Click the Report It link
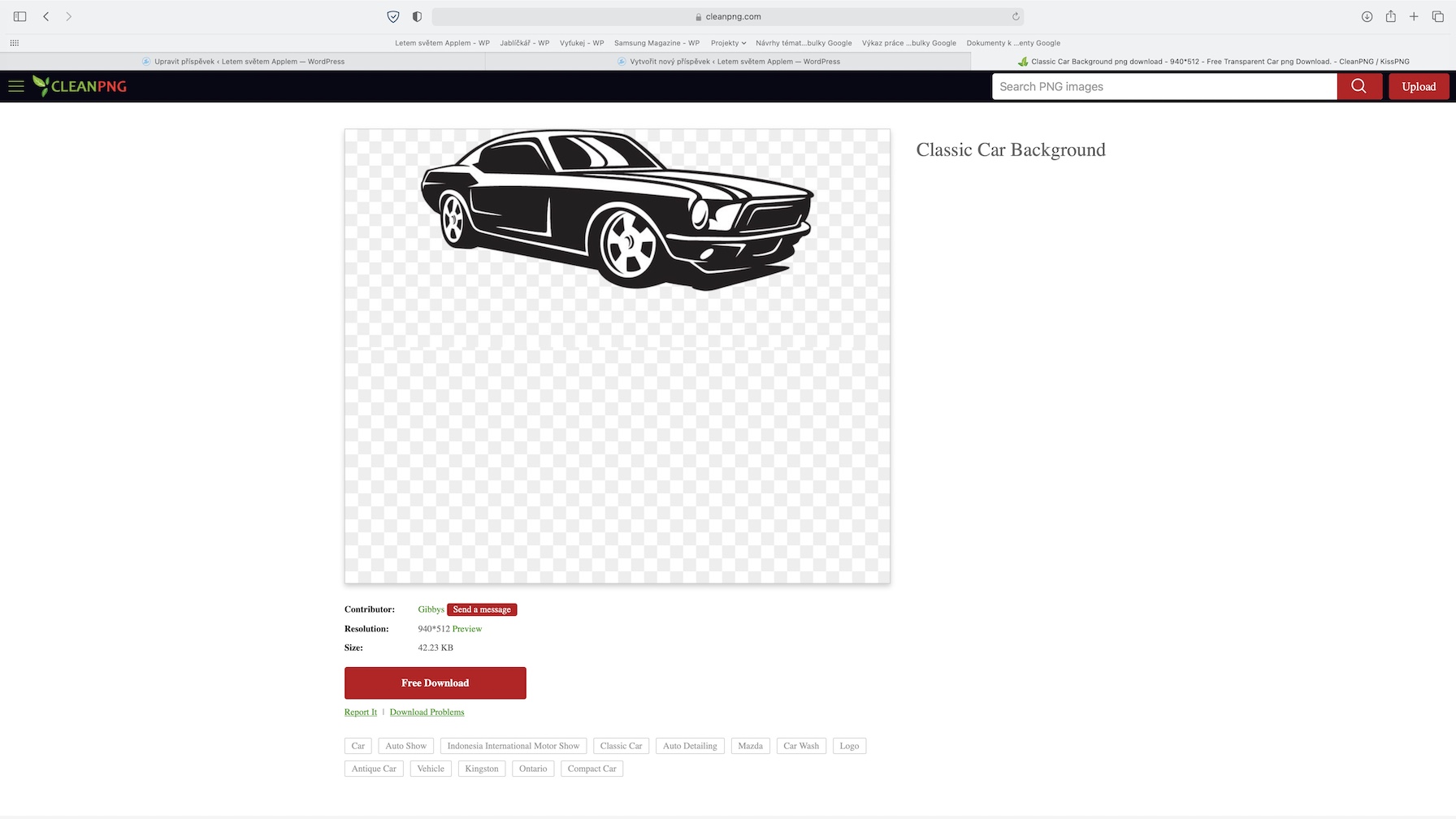 pos(361,713)
